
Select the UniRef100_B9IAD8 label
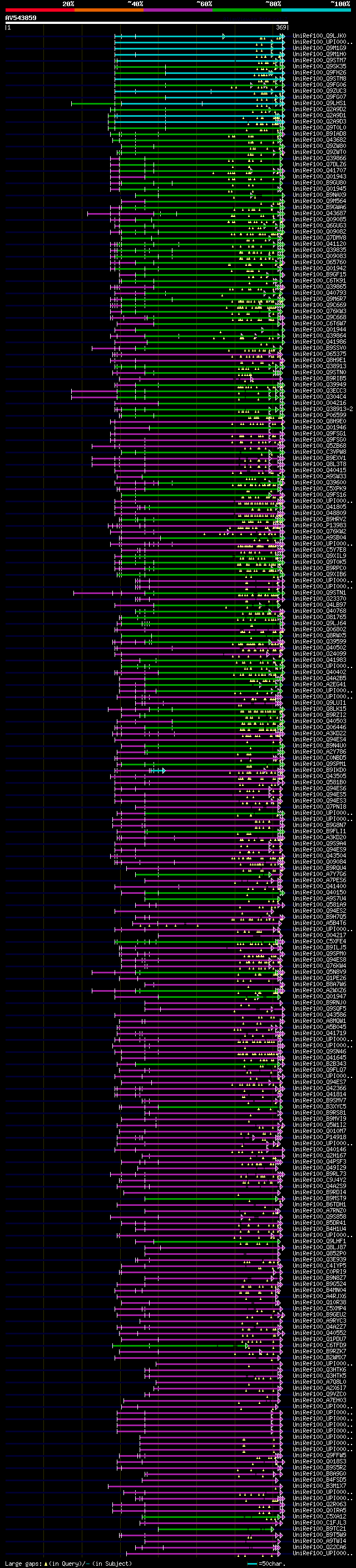[319, 134]
